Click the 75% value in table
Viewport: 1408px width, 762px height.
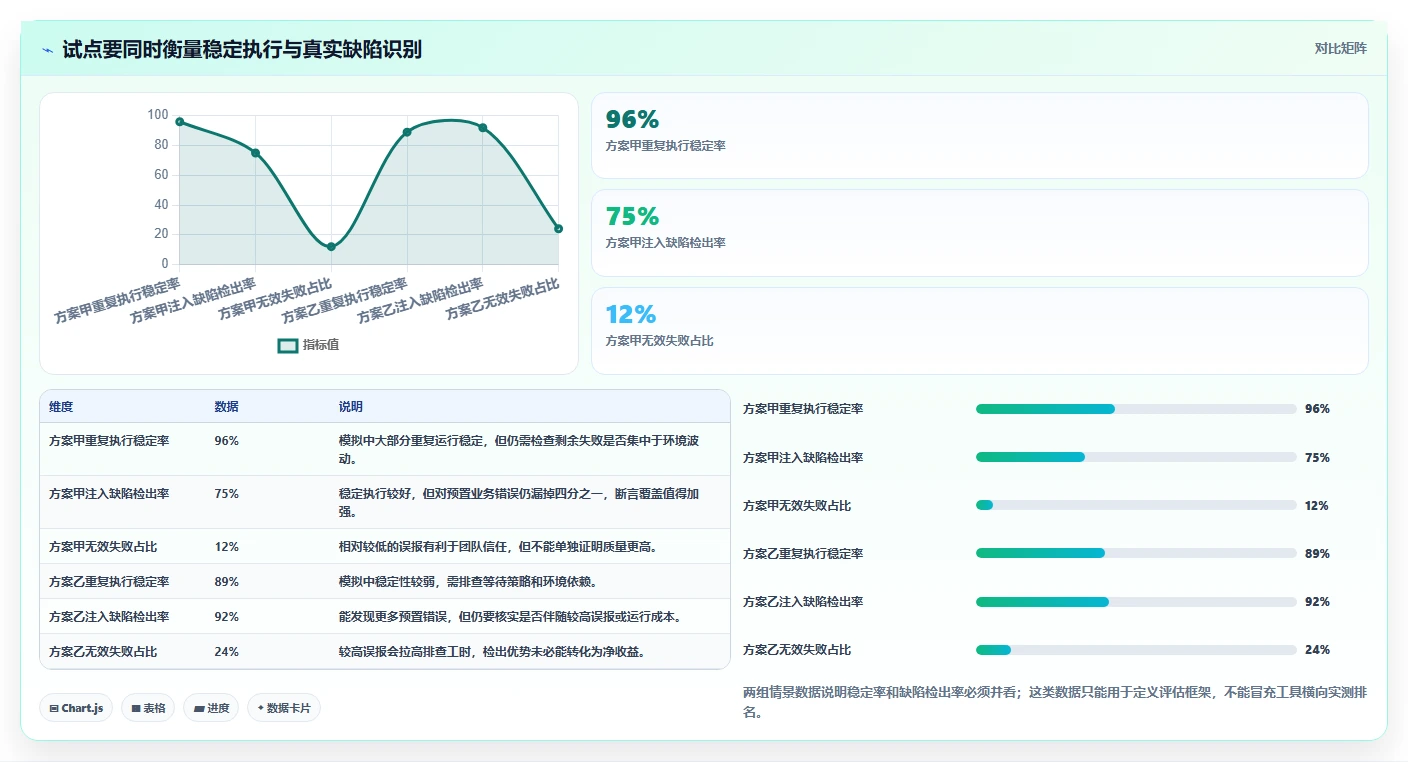[x=226, y=493]
